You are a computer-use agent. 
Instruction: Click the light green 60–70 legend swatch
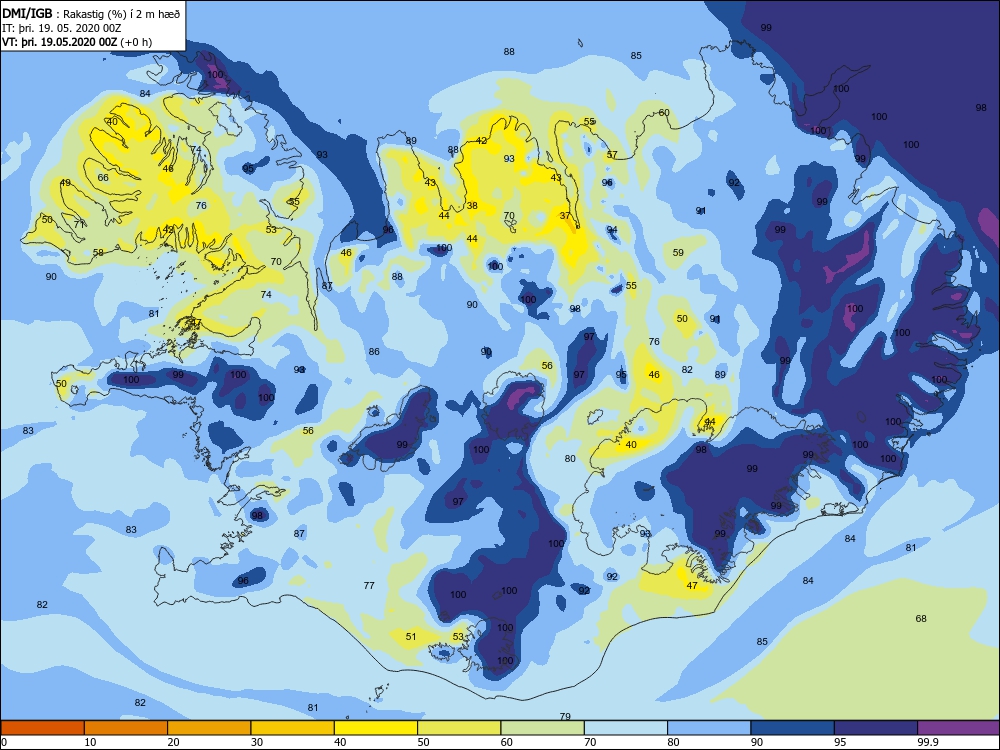[543, 728]
